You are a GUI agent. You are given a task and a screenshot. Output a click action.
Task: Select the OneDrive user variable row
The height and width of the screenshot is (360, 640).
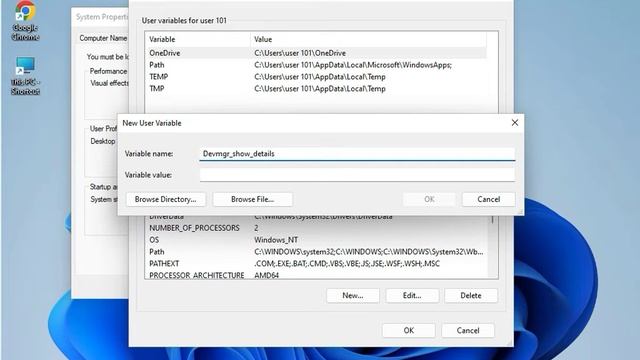click(x=316, y=53)
